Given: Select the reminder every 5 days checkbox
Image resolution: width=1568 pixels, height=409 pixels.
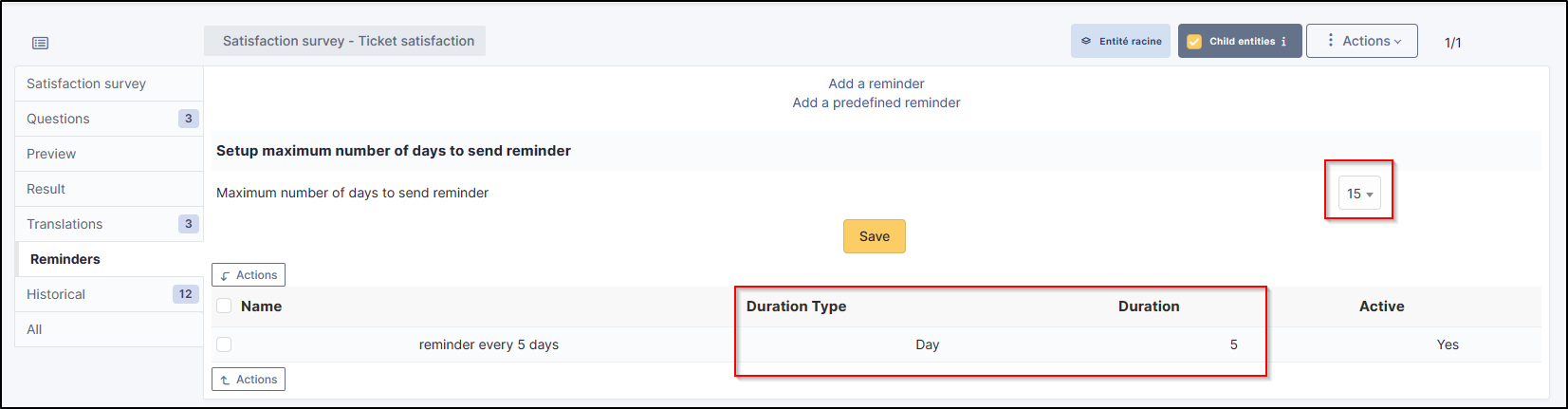Looking at the screenshot, I should pyautogui.click(x=224, y=344).
